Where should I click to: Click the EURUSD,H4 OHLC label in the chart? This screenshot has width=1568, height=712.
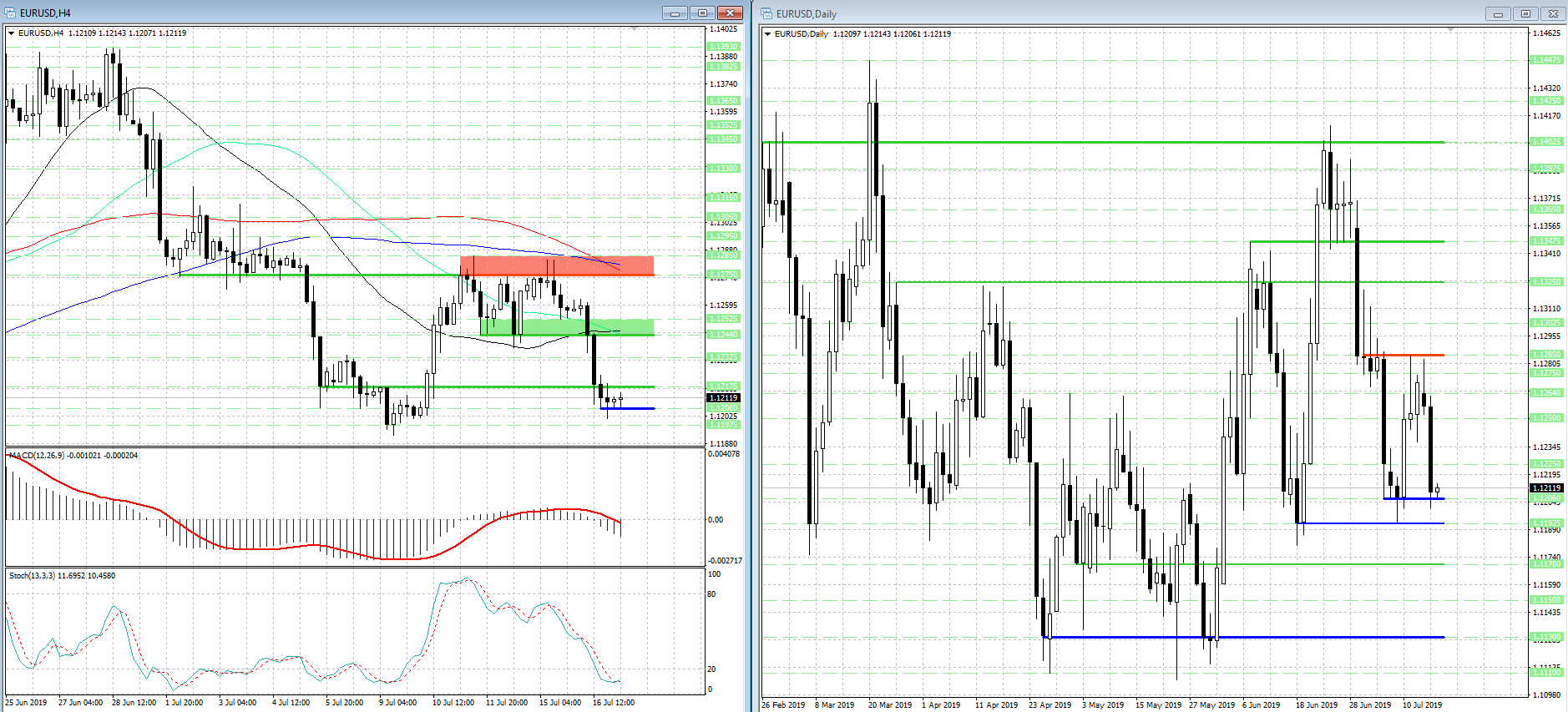pos(102,33)
